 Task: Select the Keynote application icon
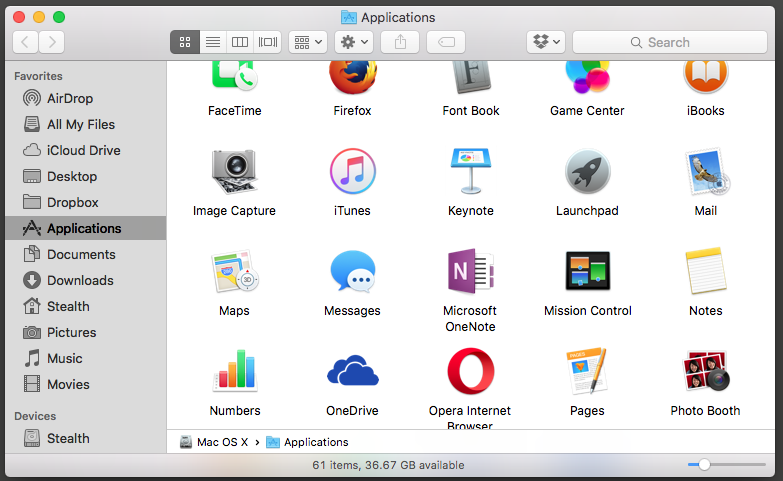coord(470,171)
